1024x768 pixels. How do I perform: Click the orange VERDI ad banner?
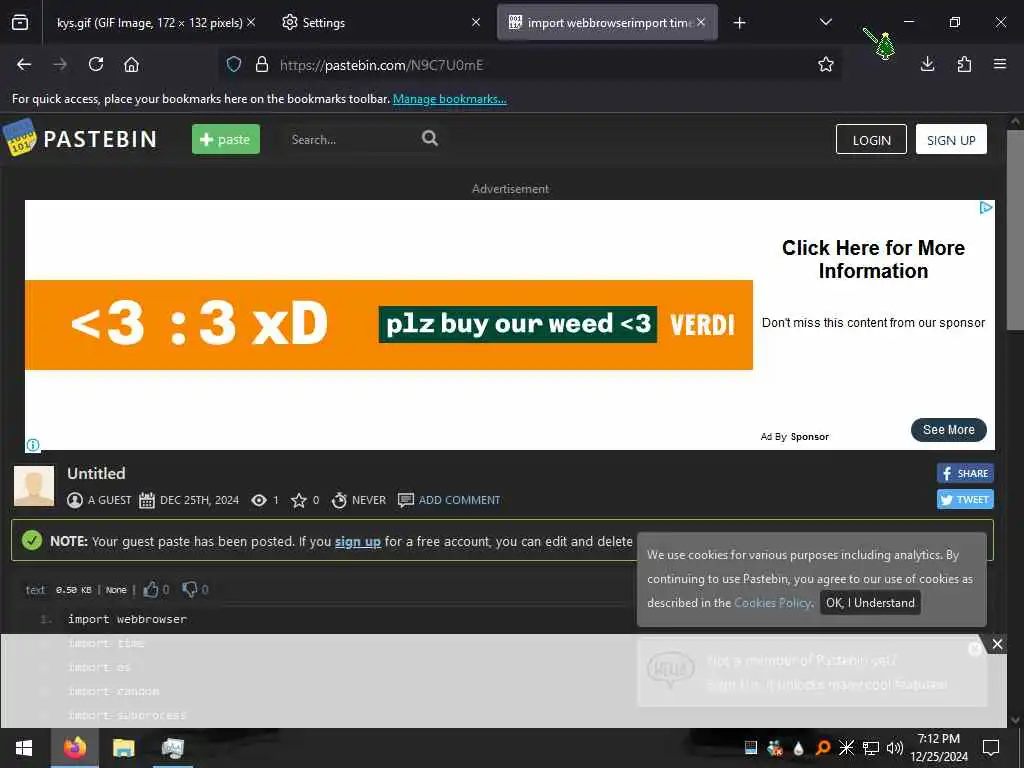(x=389, y=325)
